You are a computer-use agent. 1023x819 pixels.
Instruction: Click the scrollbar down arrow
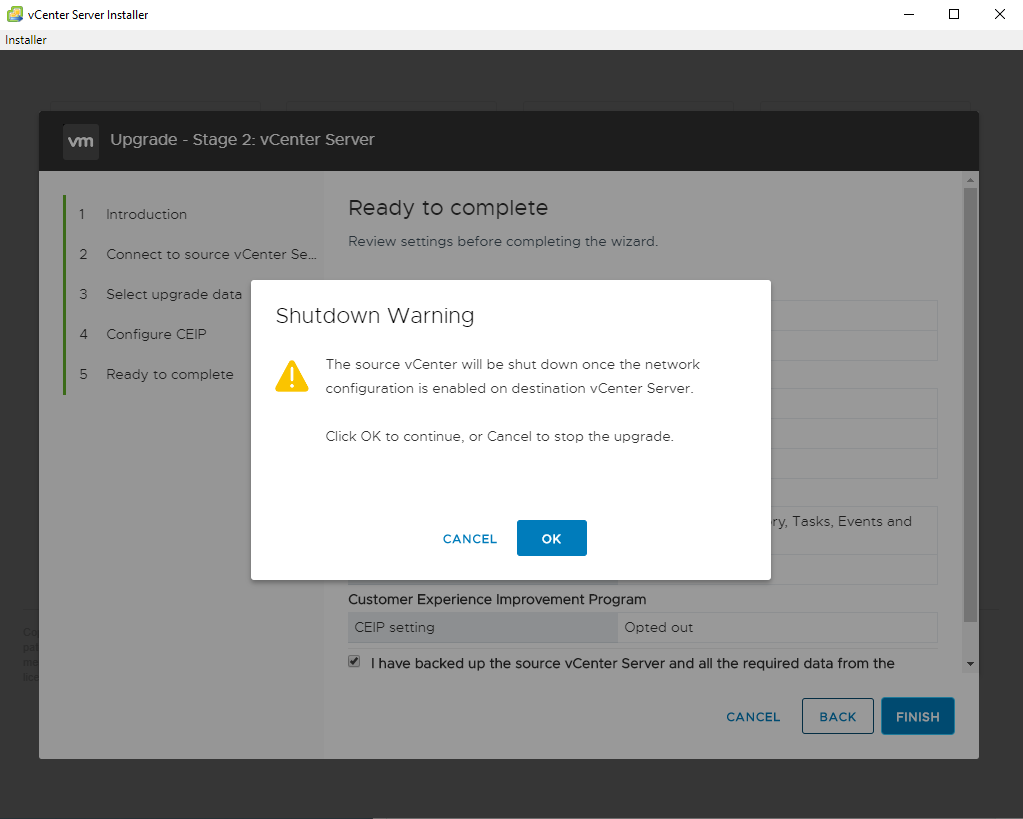(x=970, y=664)
